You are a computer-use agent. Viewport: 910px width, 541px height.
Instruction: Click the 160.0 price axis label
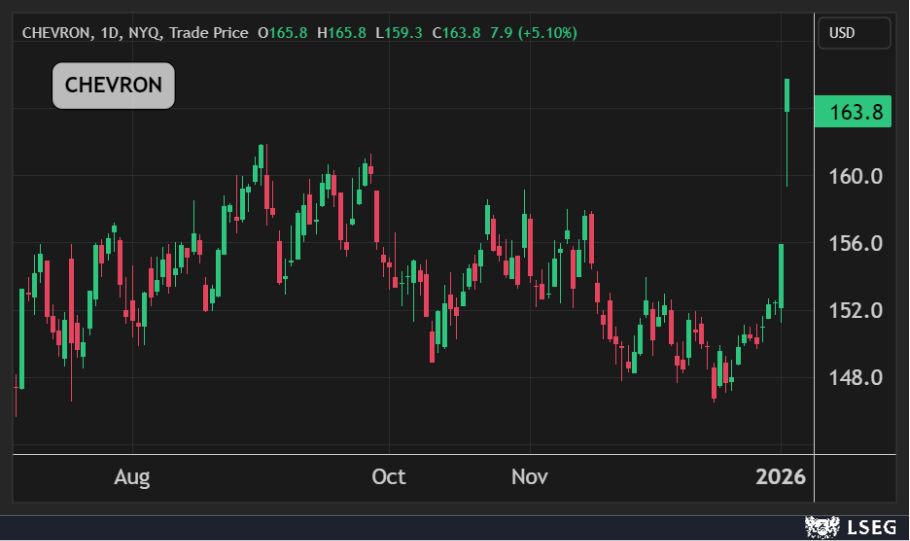[x=855, y=176]
